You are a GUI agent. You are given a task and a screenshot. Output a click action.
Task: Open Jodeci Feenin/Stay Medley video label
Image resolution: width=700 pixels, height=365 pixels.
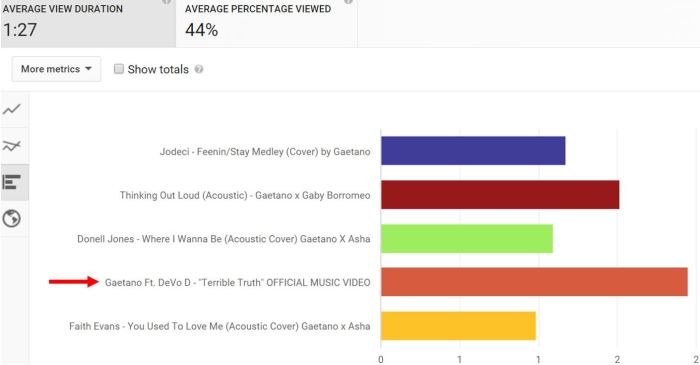point(265,152)
